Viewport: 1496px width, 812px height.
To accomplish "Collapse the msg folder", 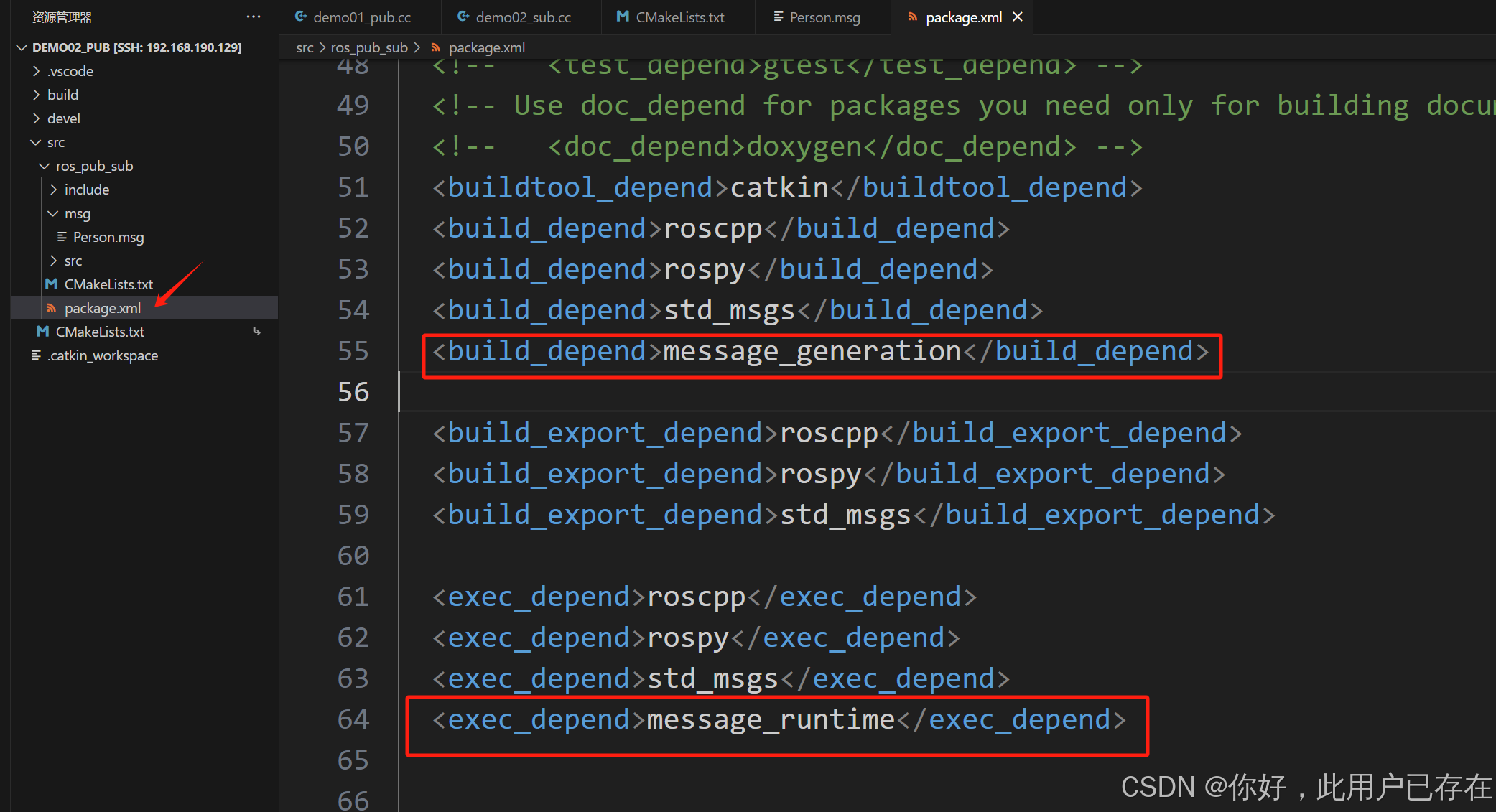I will click(52, 213).
